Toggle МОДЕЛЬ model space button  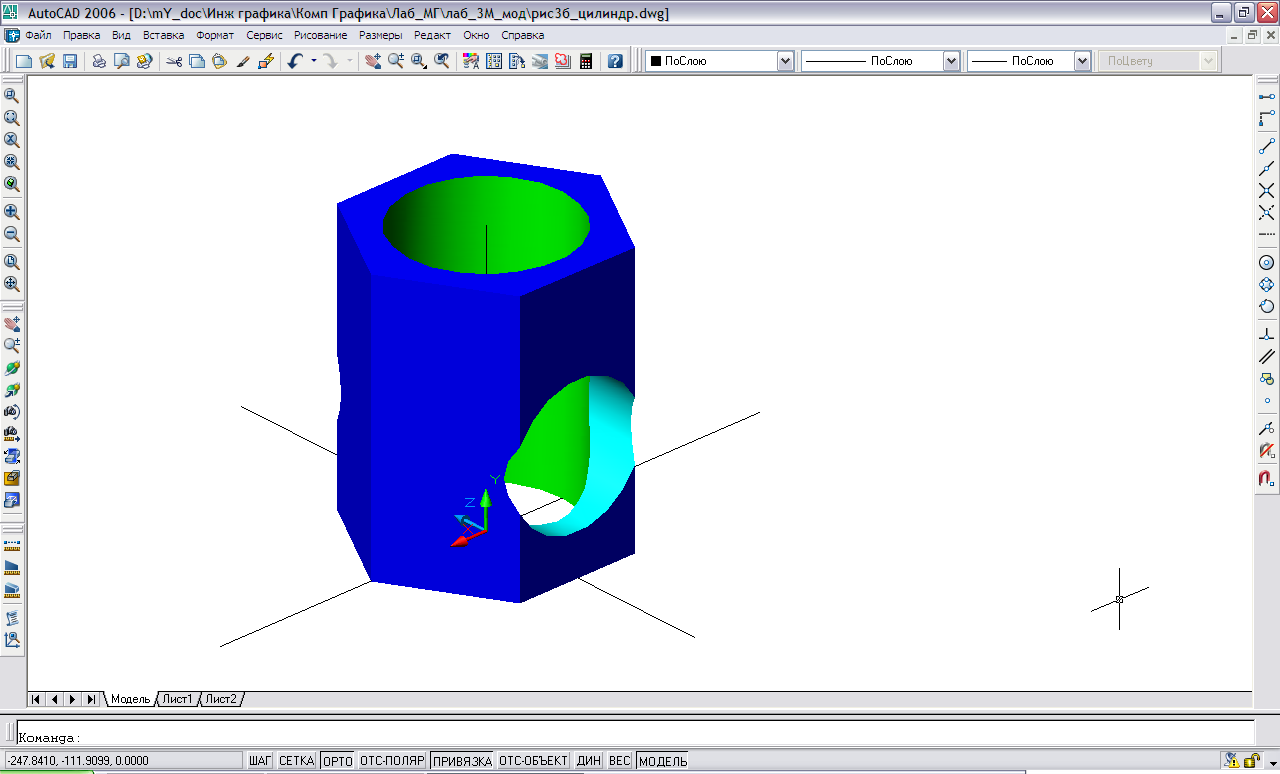(x=663, y=761)
